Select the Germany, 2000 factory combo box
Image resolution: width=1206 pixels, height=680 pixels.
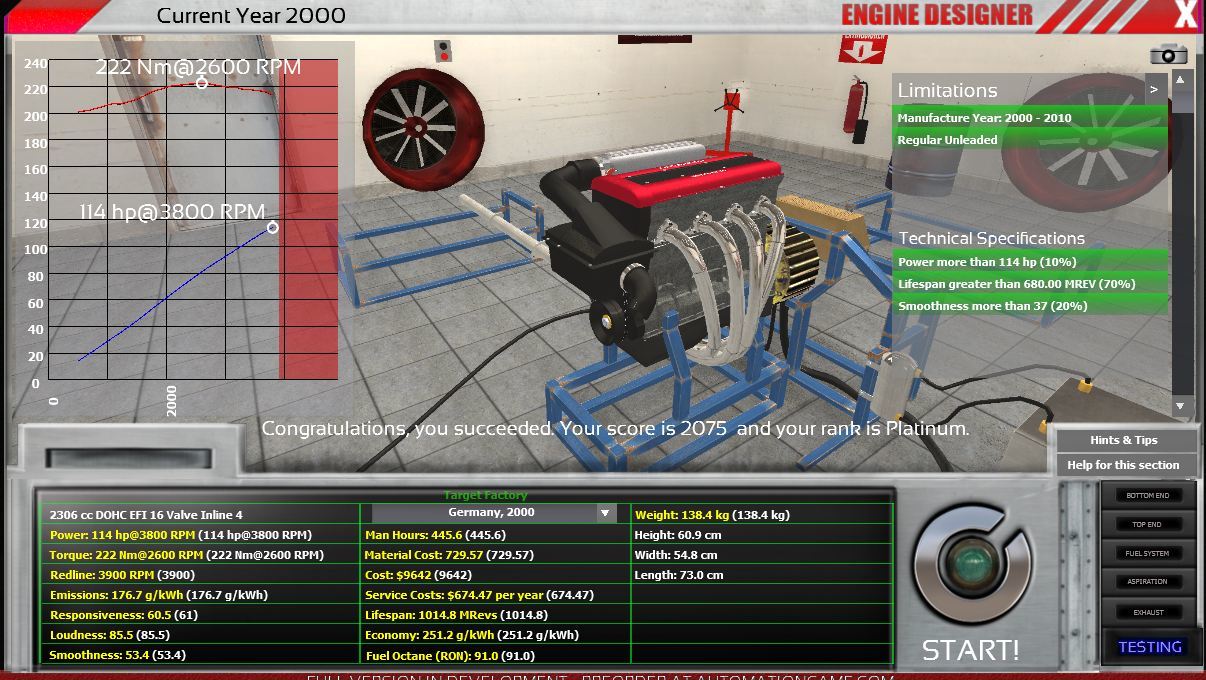pos(492,513)
